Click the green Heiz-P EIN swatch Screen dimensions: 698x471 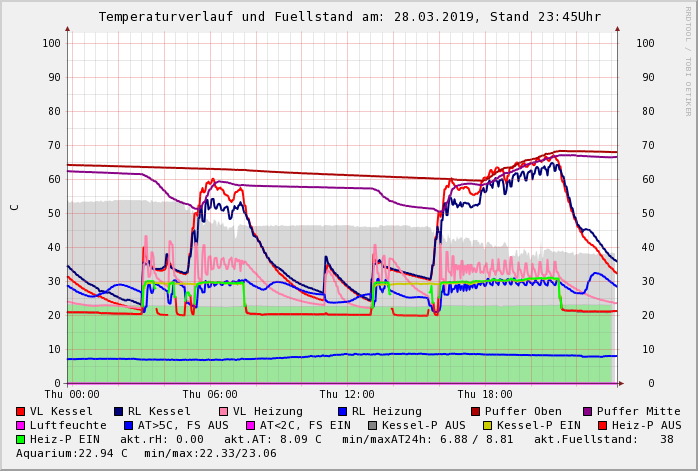coord(20,439)
